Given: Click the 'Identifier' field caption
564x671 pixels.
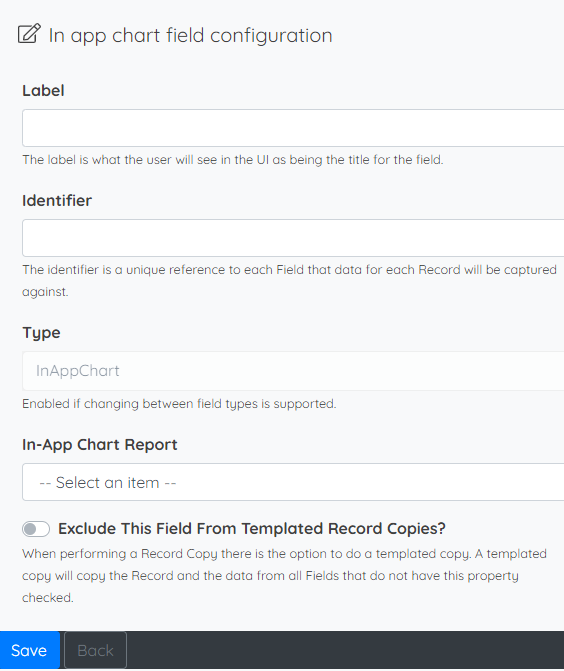Looking at the screenshot, I should coord(57,201).
